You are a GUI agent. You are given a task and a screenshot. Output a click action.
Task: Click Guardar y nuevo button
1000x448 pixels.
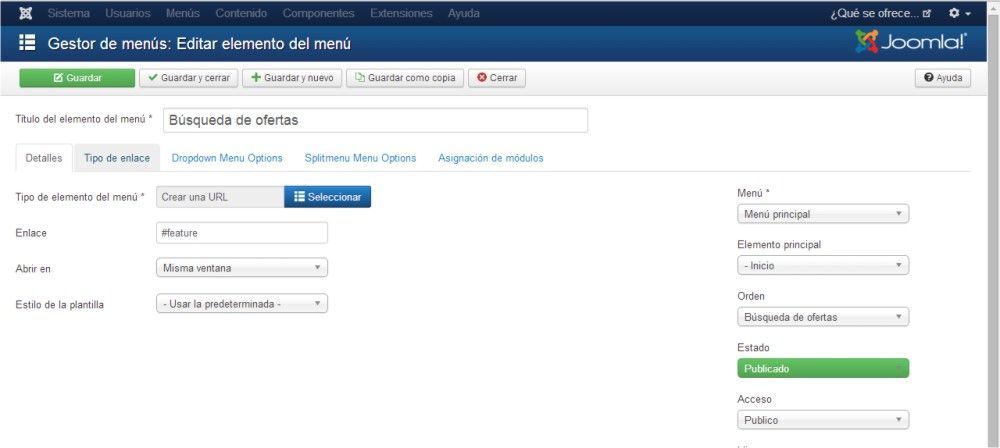click(292, 78)
